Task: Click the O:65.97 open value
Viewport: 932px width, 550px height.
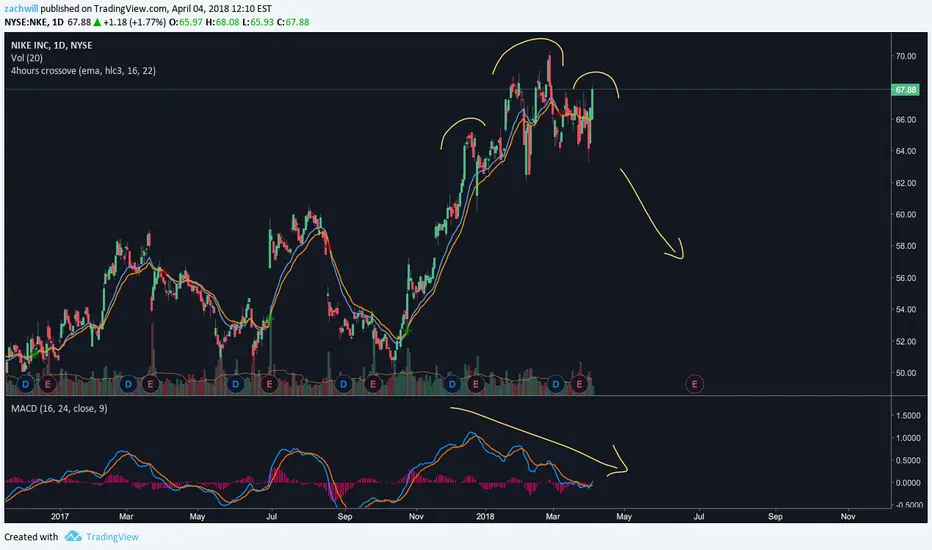Action: pyautogui.click(x=186, y=22)
